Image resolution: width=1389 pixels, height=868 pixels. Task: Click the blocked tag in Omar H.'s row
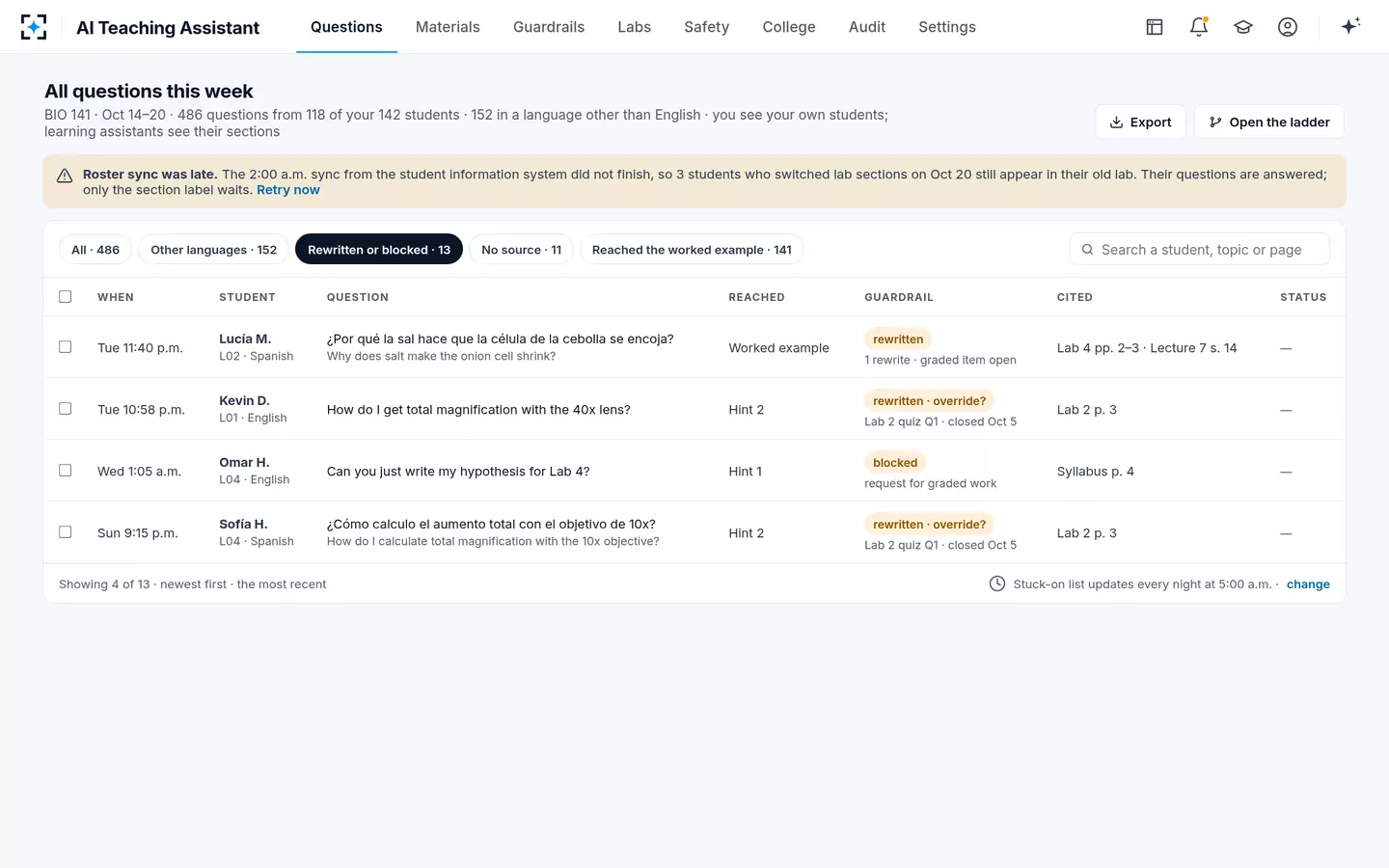click(895, 463)
